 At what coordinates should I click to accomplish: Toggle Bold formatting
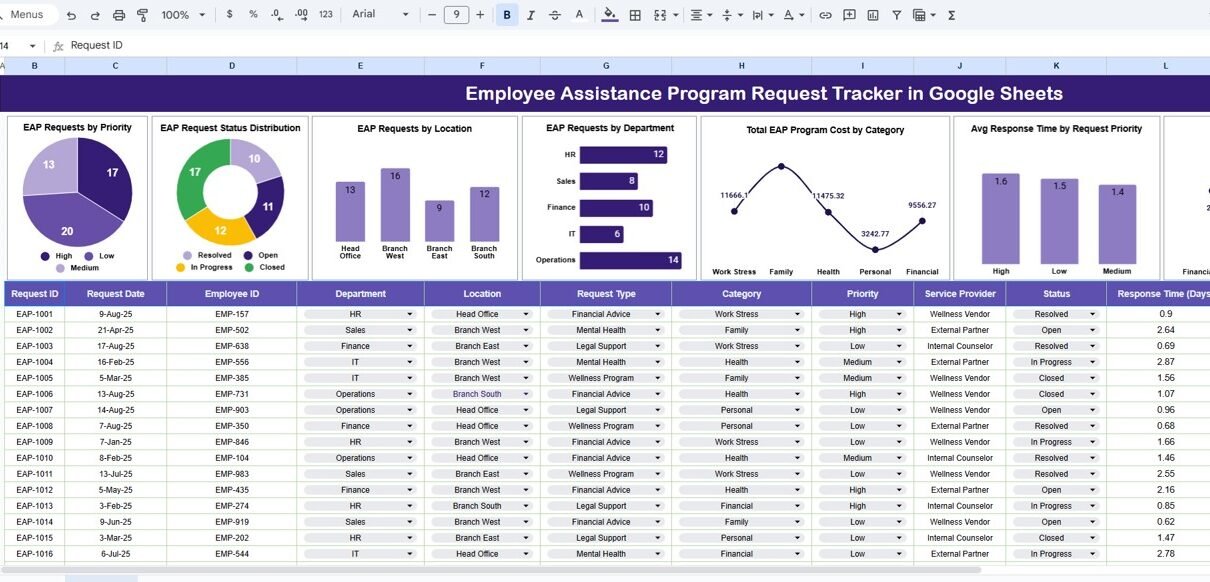[507, 15]
